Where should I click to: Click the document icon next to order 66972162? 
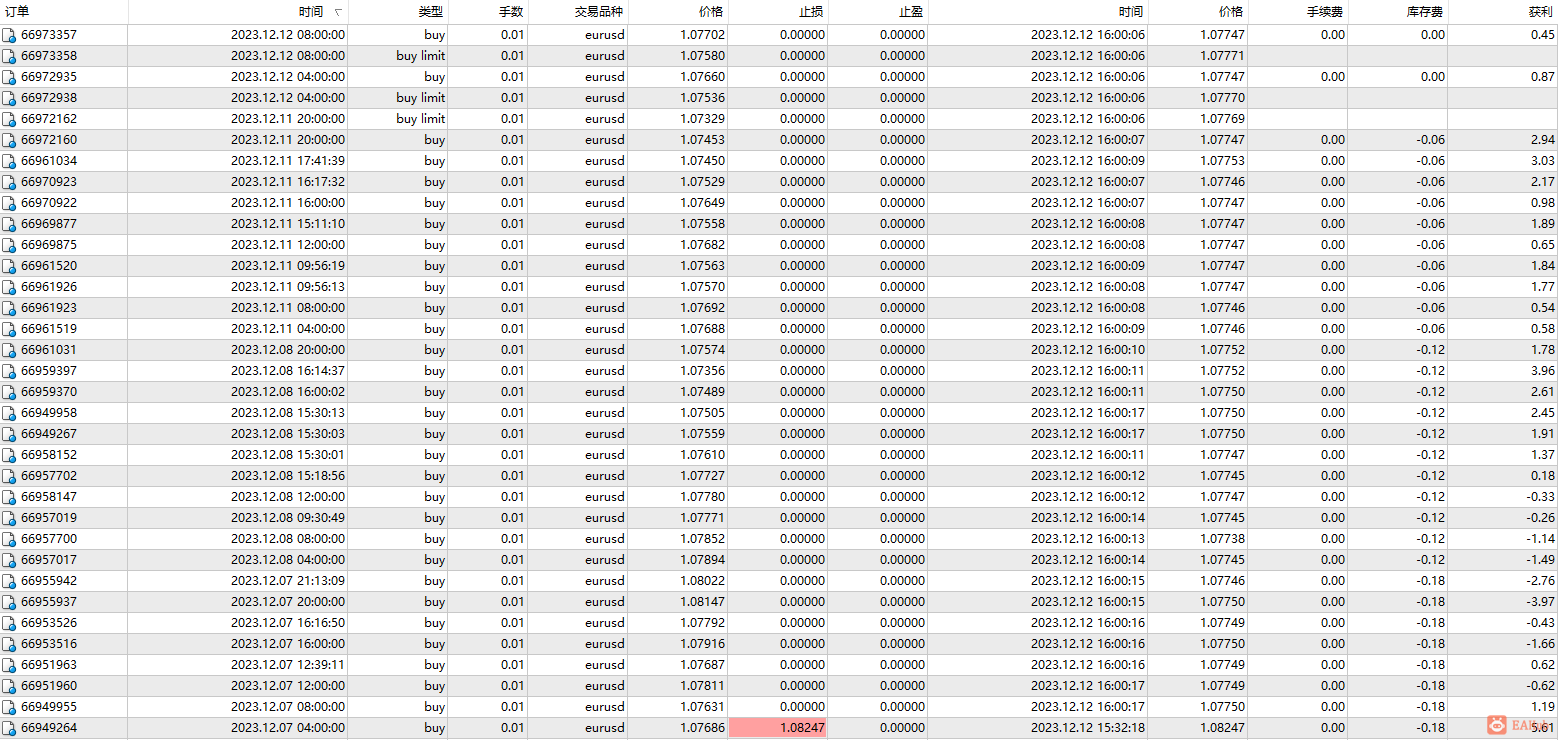tap(10, 119)
